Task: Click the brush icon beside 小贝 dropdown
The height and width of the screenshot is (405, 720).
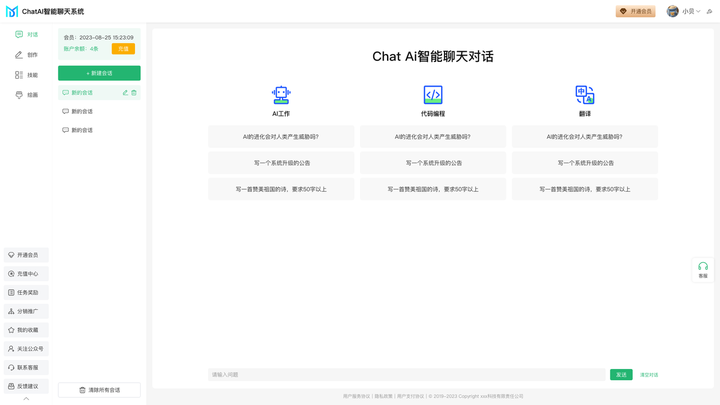Action: [x=709, y=11]
